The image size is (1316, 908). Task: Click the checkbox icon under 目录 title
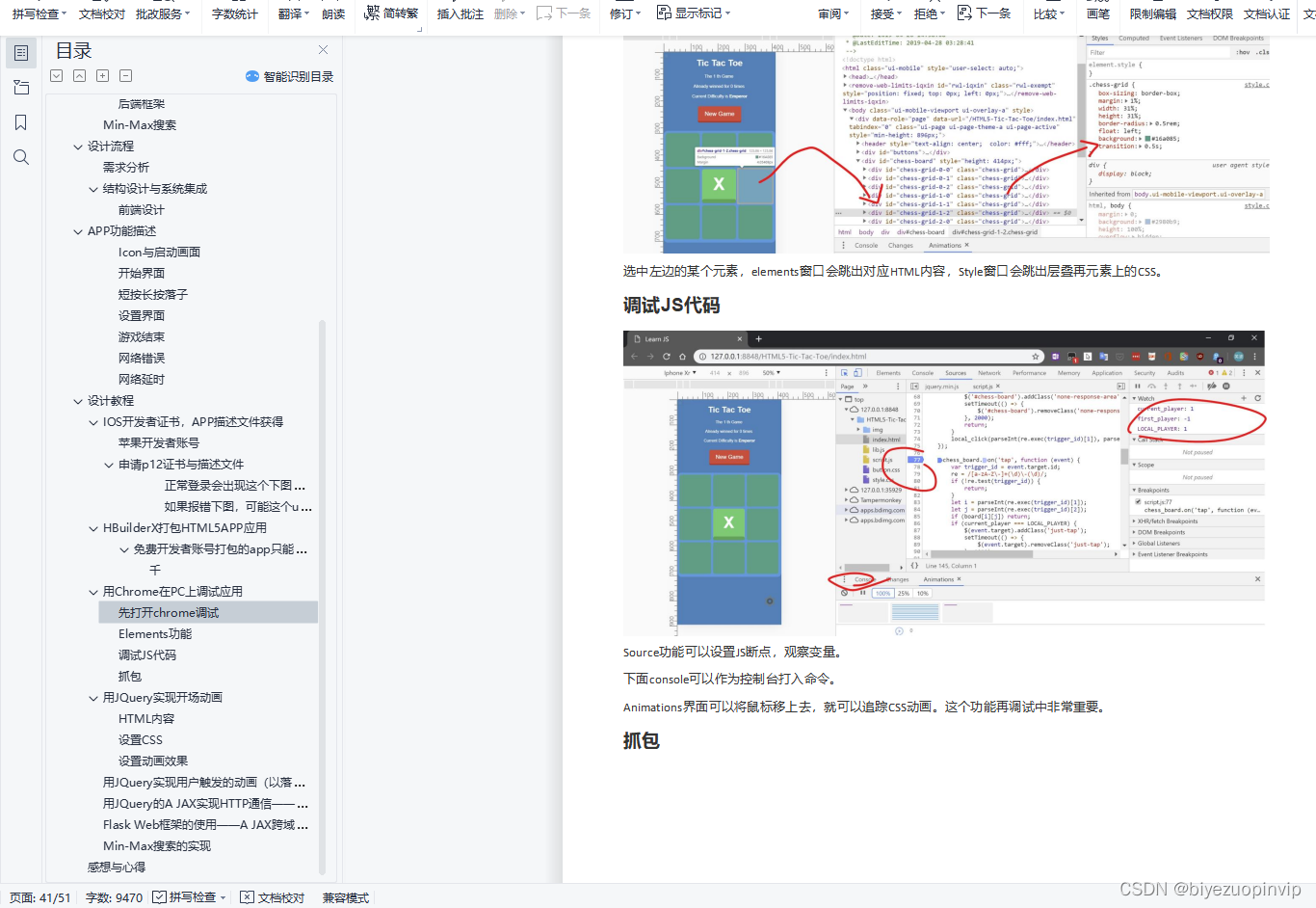coord(56,75)
